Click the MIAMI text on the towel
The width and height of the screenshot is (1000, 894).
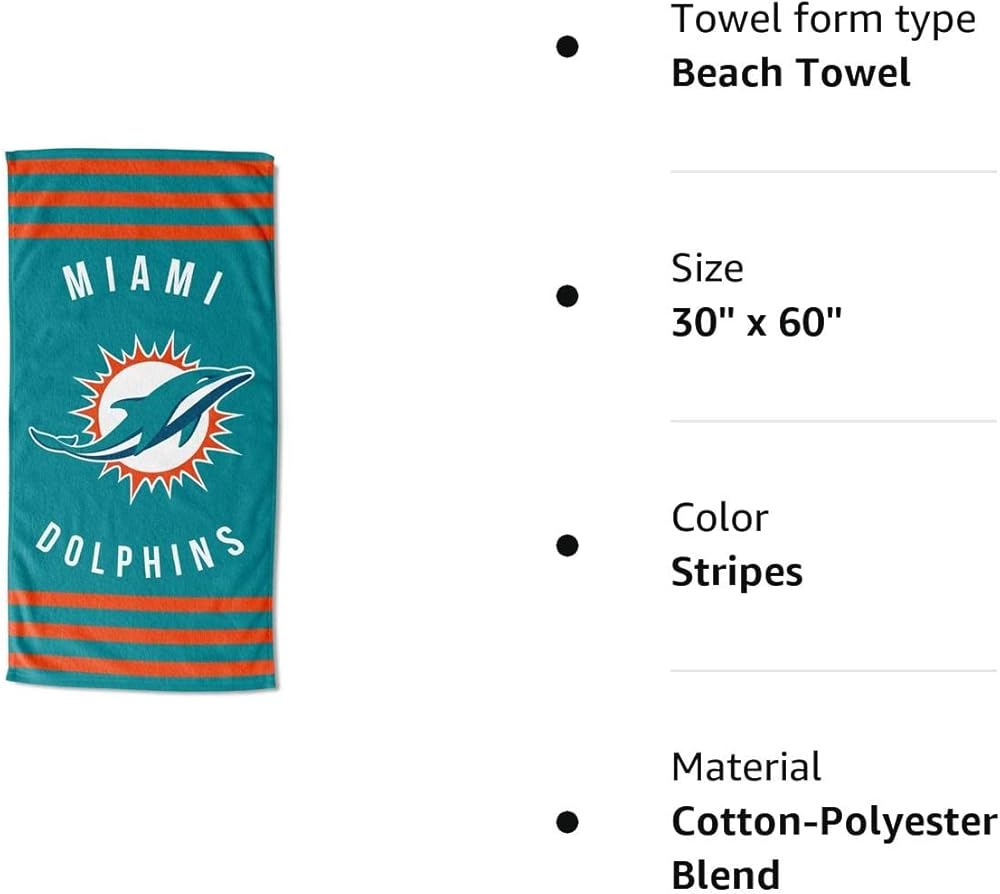point(141,279)
